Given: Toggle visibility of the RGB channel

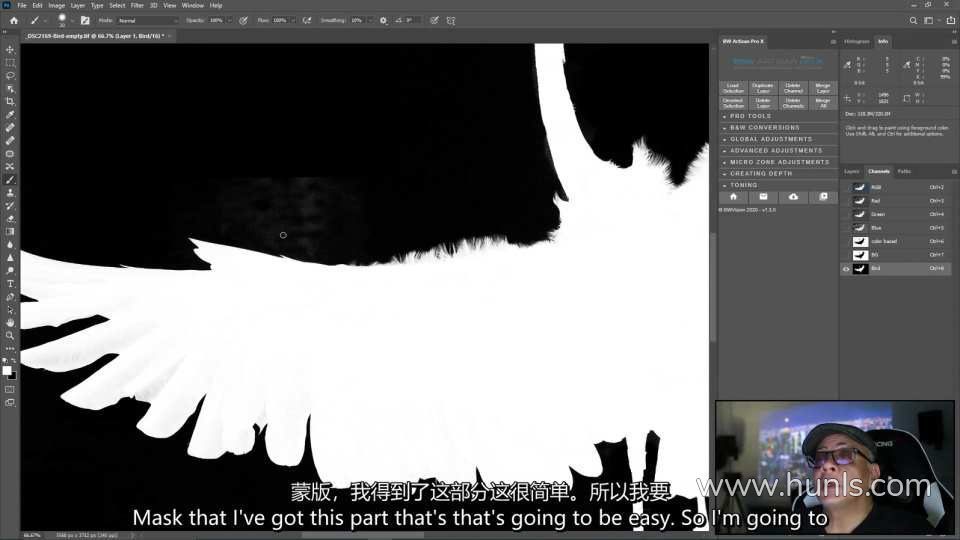Looking at the screenshot, I should coord(846,187).
